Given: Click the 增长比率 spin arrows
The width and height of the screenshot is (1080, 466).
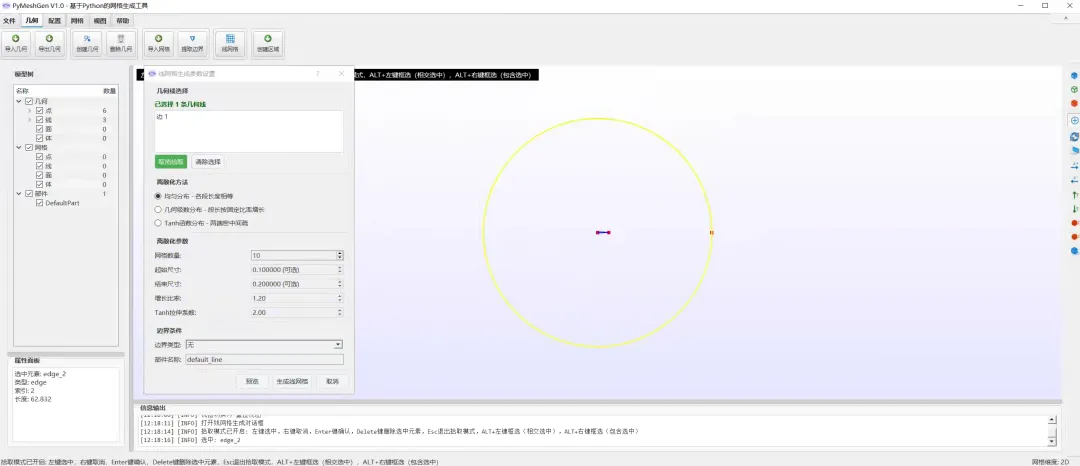Looking at the screenshot, I should [340, 298].
